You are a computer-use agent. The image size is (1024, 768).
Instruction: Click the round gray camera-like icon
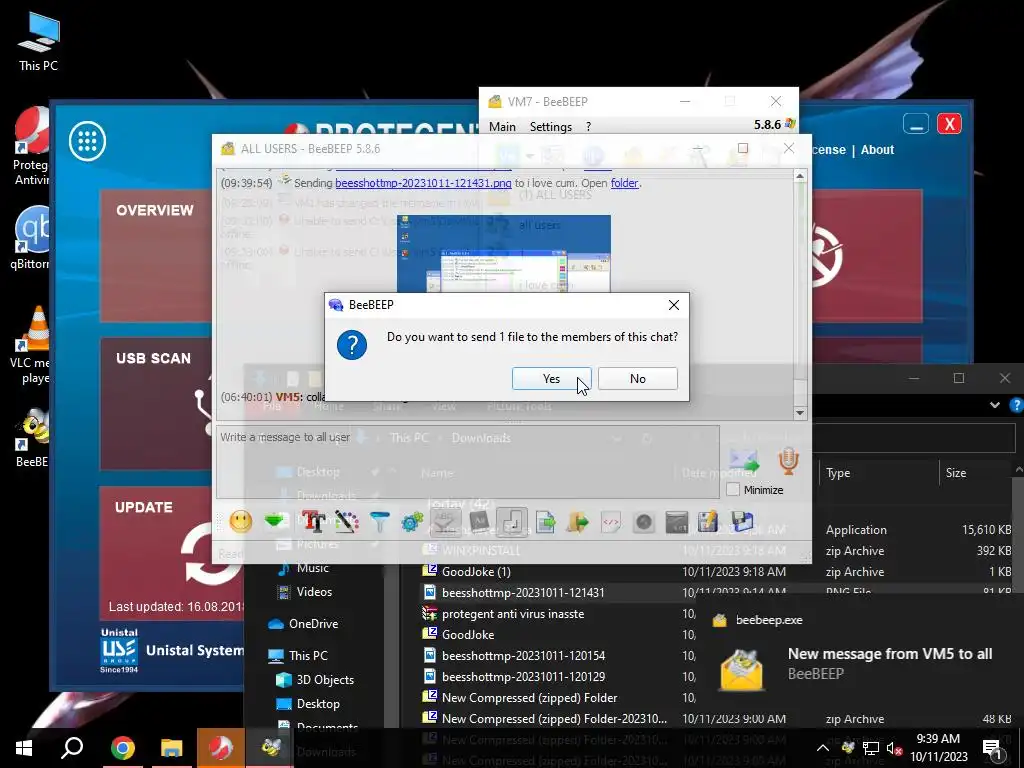(x=644, y=522)
